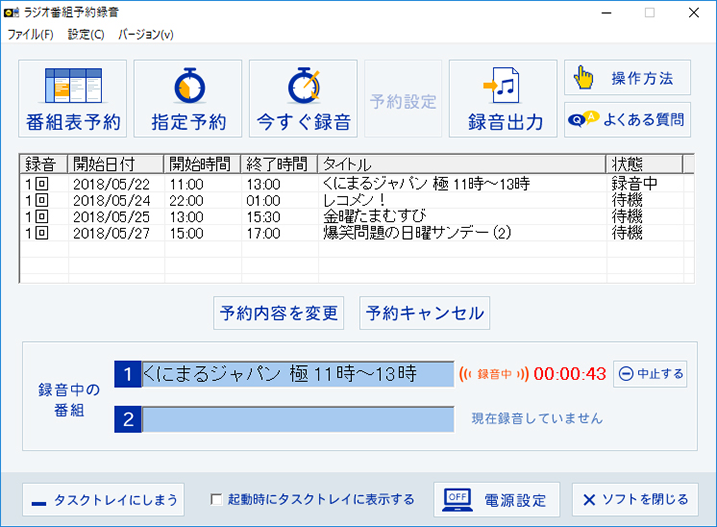
Task: Toggle 起動時にタスクトレイに表示する checkbox
Action: click(216, 499)
